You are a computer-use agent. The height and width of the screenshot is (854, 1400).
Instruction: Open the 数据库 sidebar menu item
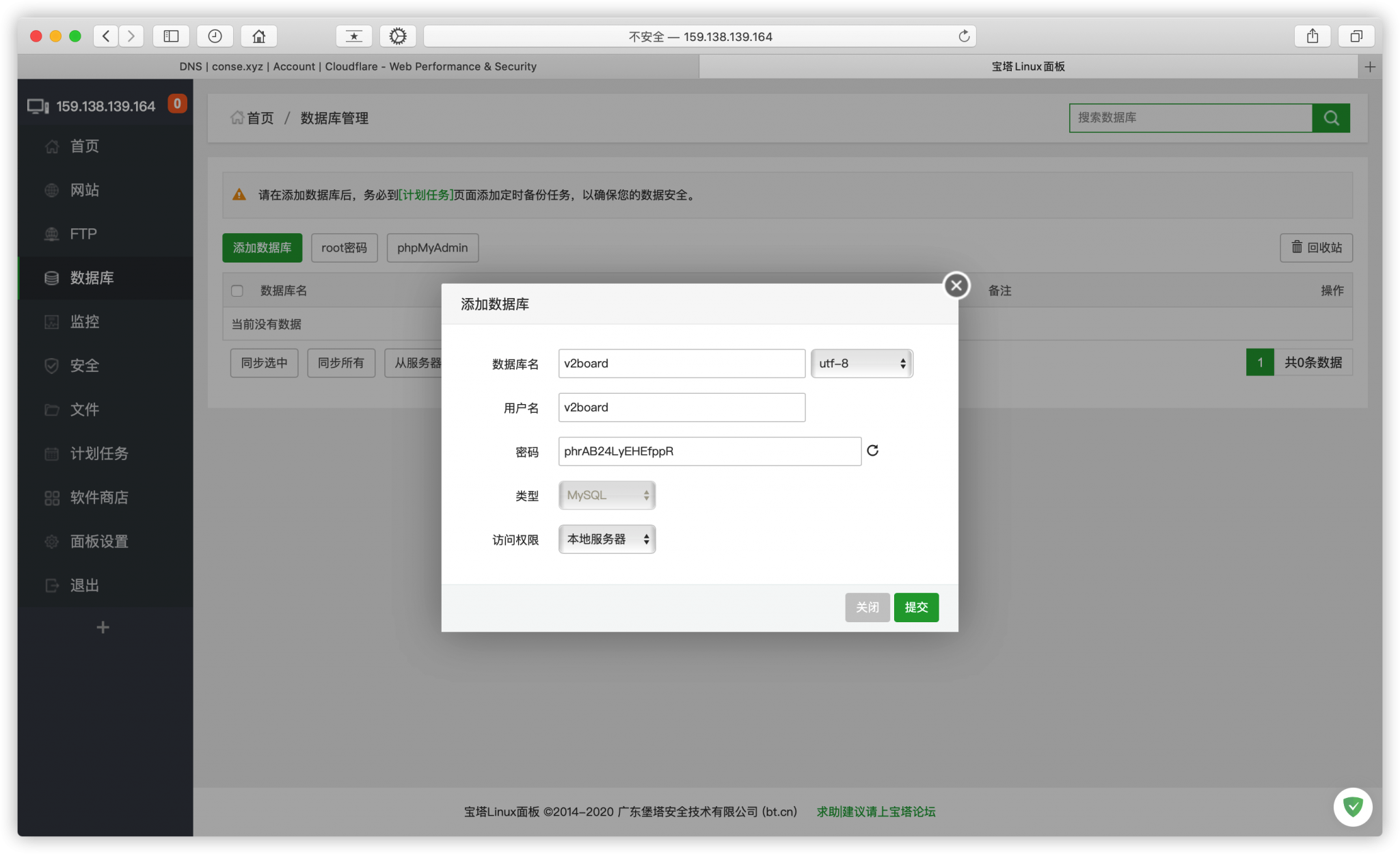[92, 278]
